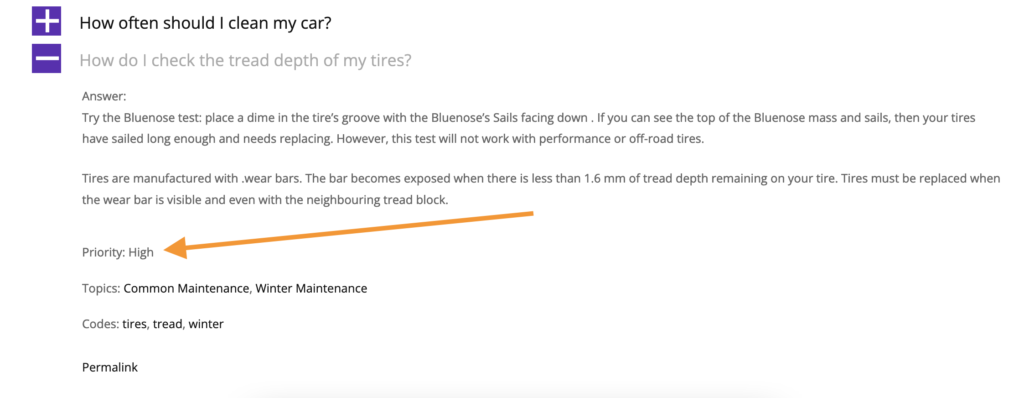
Task: Click the "Topics:" label
Action: (101, 288)
